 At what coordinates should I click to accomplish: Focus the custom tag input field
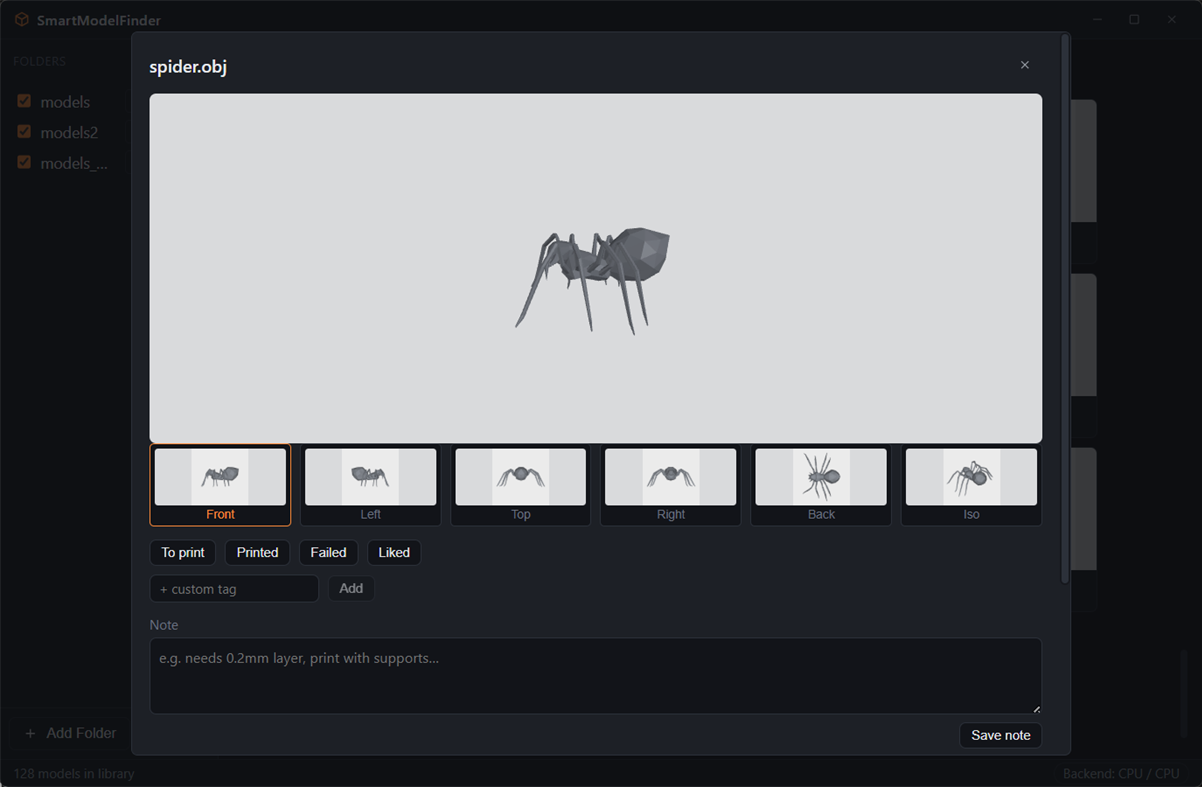(234, 589)
